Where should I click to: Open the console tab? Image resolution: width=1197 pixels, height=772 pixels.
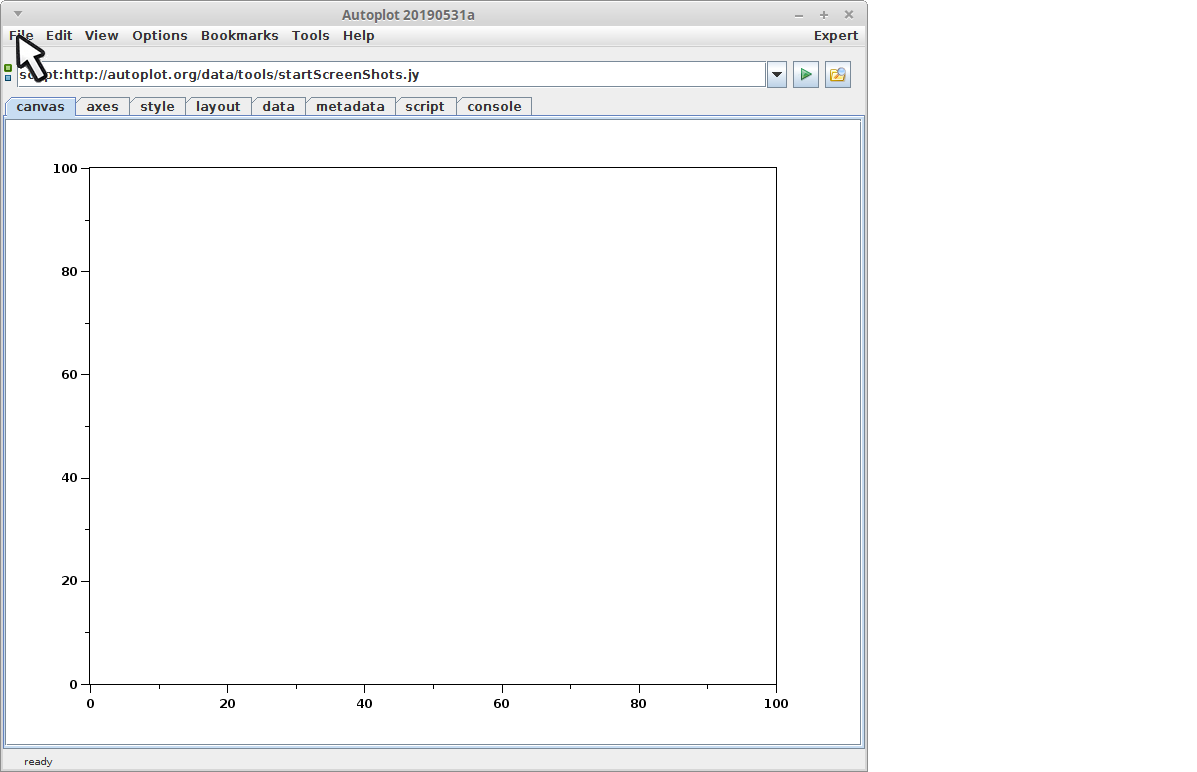coord(494,107)
